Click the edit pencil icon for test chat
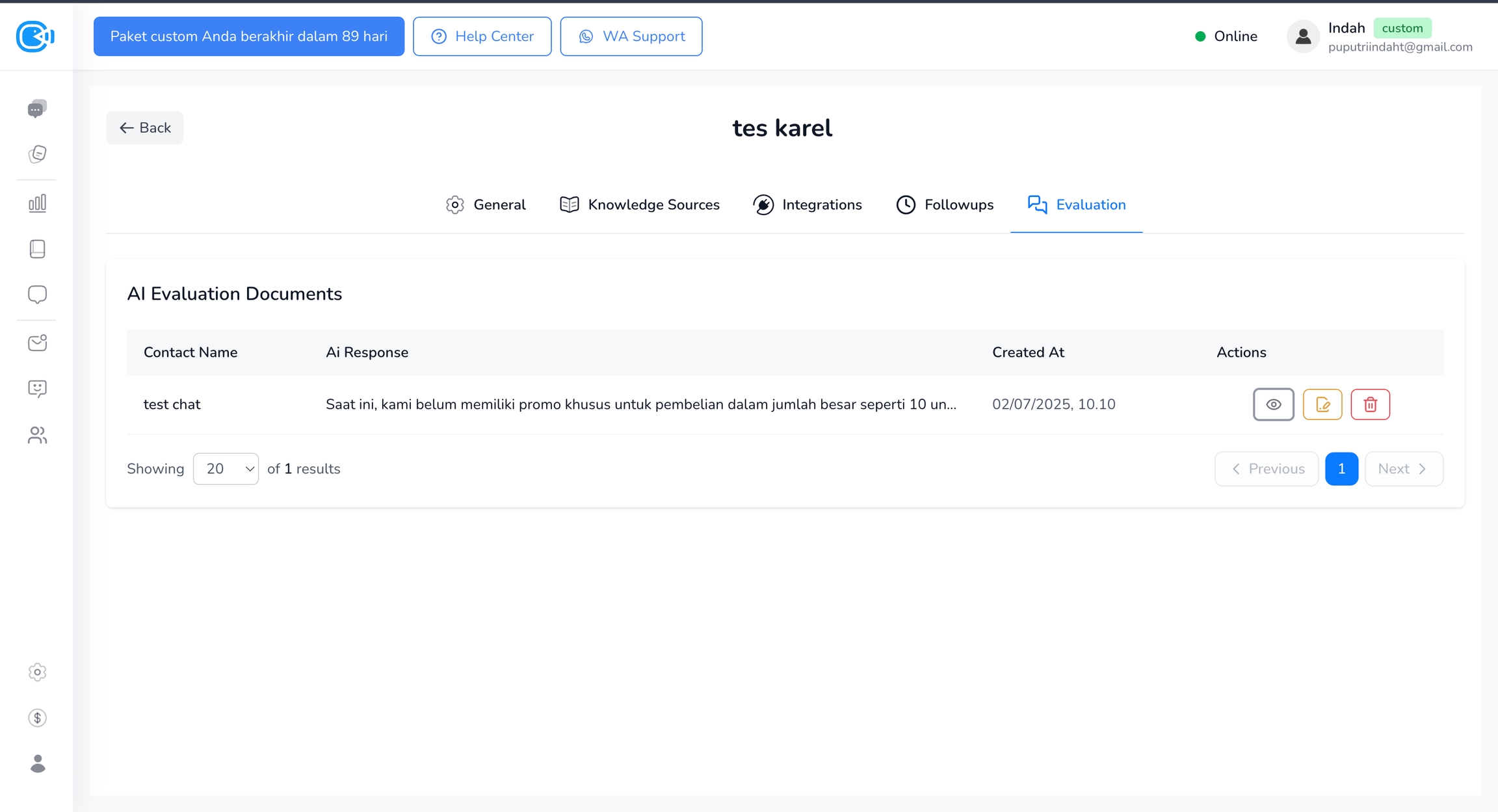This screenshot has width=1498, height=812. coord(1322,404)
